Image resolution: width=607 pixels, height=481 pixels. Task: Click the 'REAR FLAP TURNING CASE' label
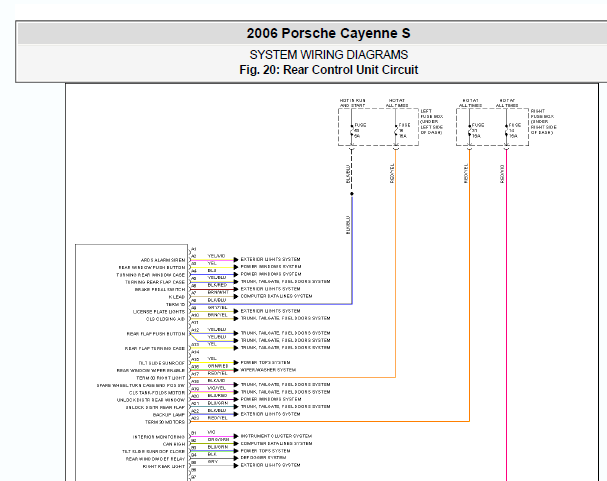(155, 349)
